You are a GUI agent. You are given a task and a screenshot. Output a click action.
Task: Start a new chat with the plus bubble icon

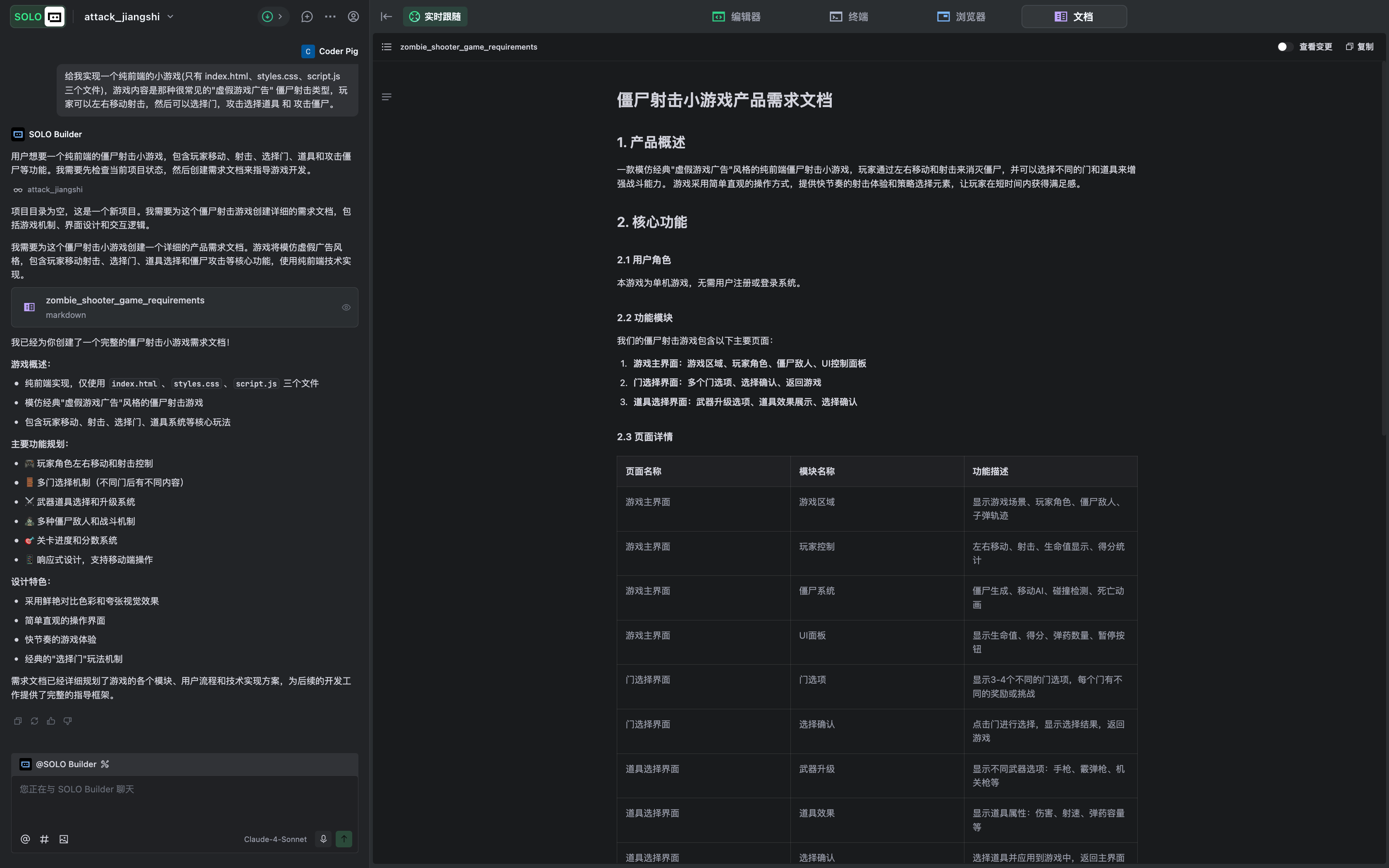click(x=307, y=17)
